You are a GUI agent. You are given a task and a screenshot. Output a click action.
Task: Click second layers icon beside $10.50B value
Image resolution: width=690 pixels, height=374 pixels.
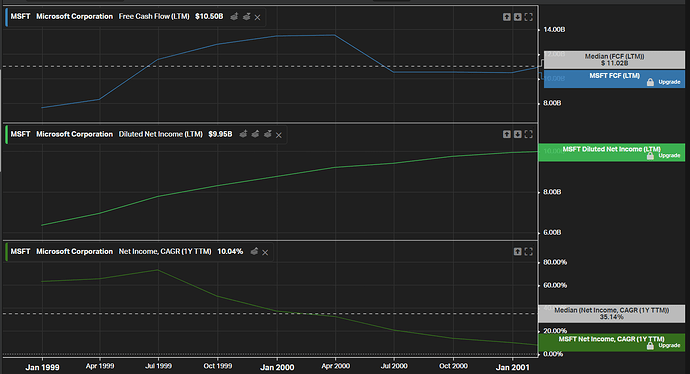click(x=246, y=17)
